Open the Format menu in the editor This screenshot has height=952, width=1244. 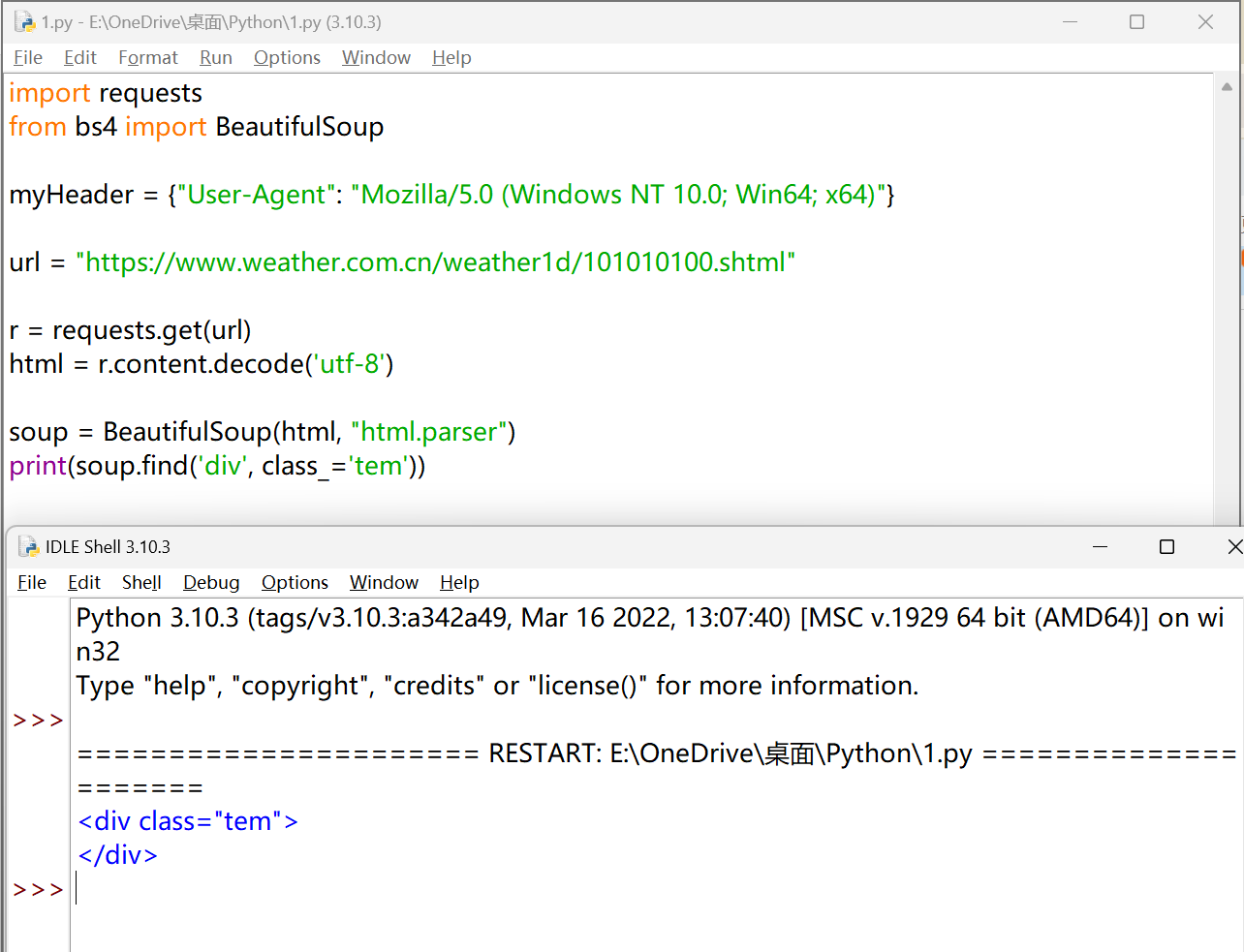[x=147, y=58]
